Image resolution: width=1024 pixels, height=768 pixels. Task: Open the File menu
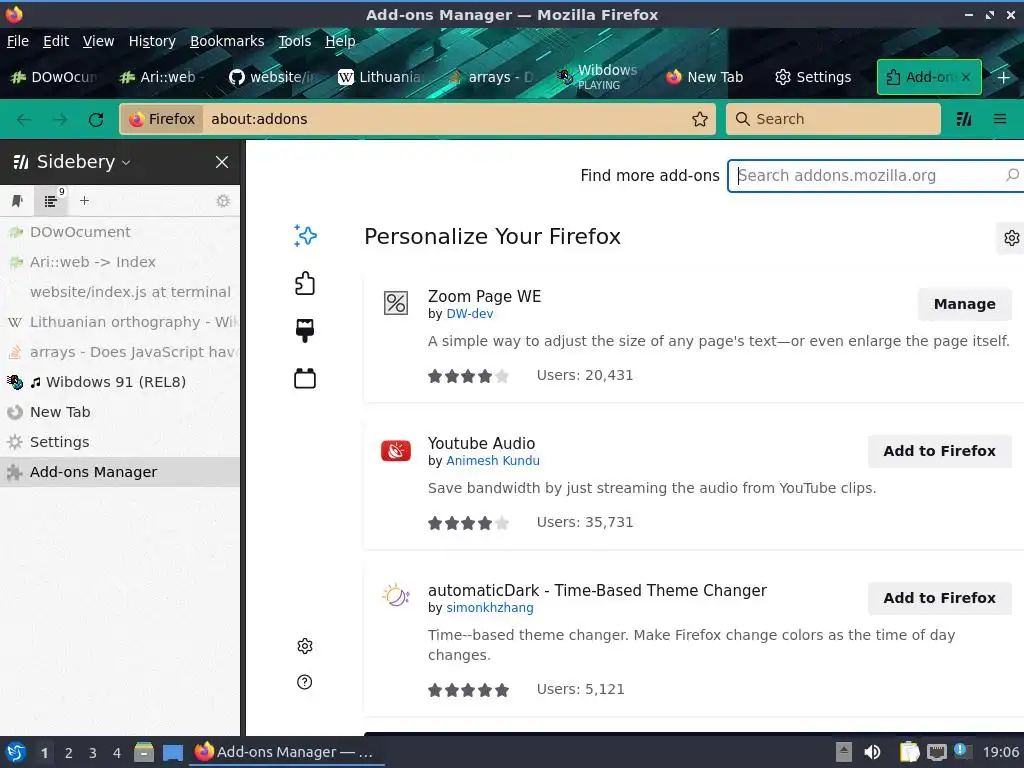18,41
